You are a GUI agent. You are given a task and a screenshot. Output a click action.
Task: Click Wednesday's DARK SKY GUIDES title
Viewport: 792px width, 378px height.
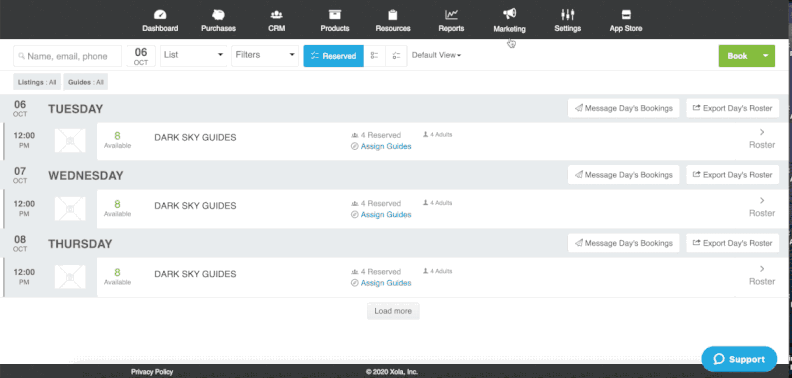195,206
